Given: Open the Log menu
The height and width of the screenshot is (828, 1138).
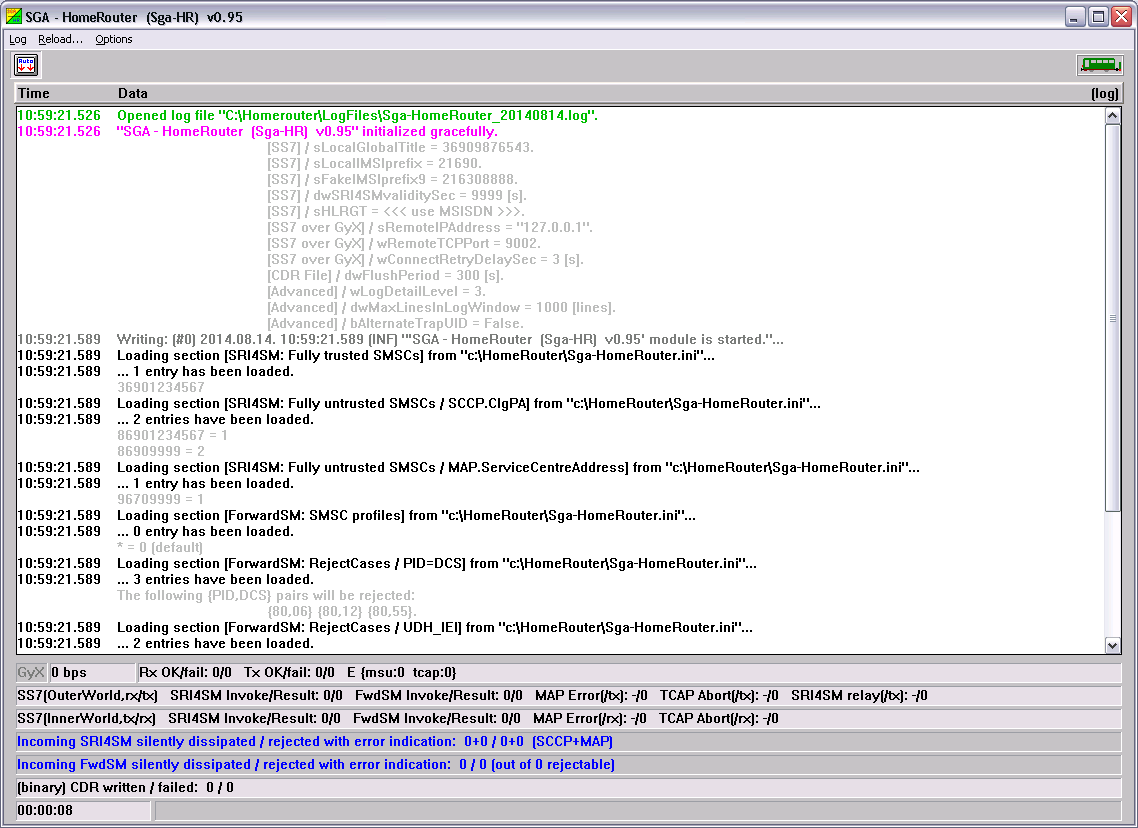Looking at the screenshot, I should coord(18,40).
